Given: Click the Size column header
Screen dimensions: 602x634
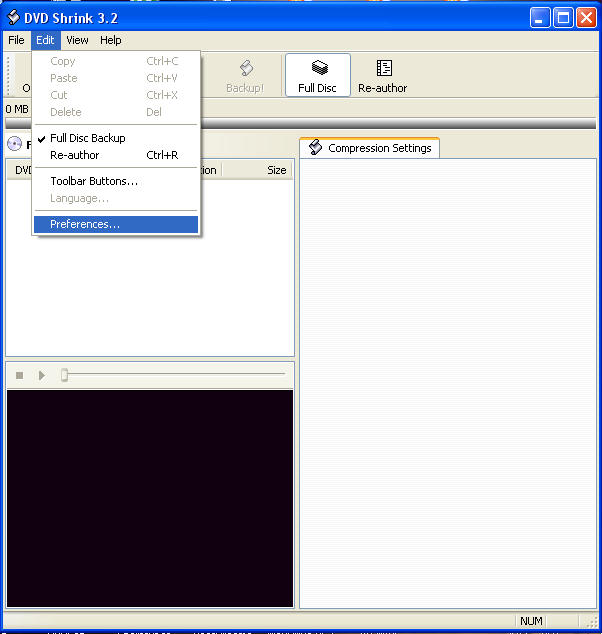Looking at the screenshot, I should (258, 170).
